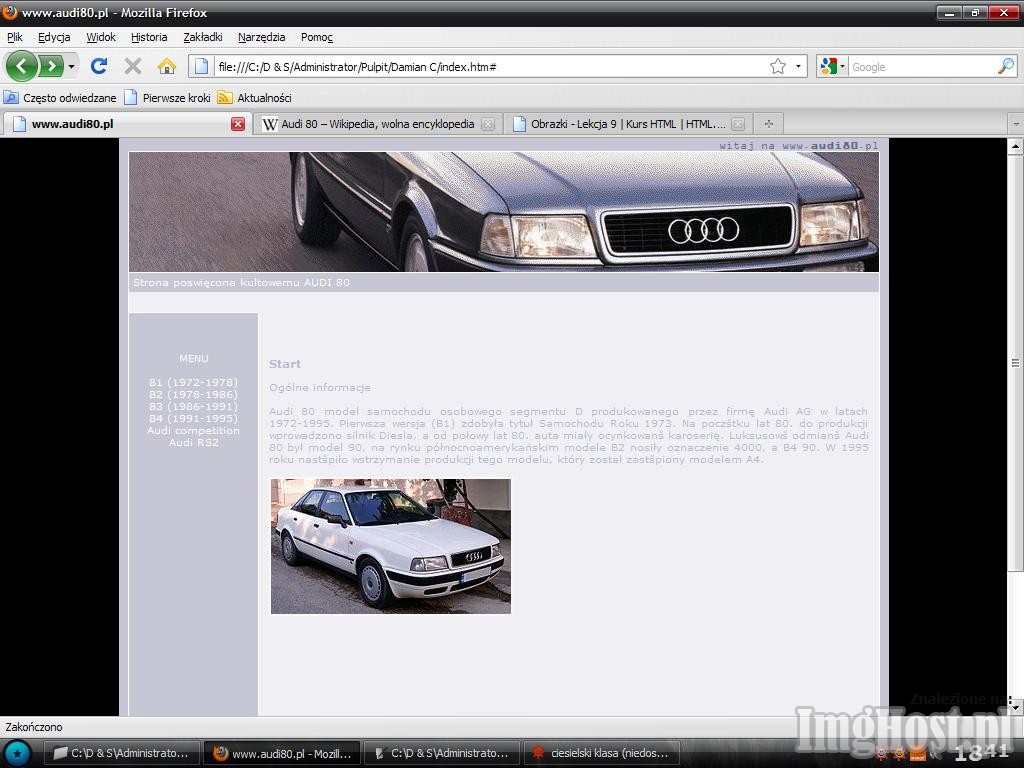Open the list all tabs dropdown
Screen dimensions: 1024x768
(1016, 123)
